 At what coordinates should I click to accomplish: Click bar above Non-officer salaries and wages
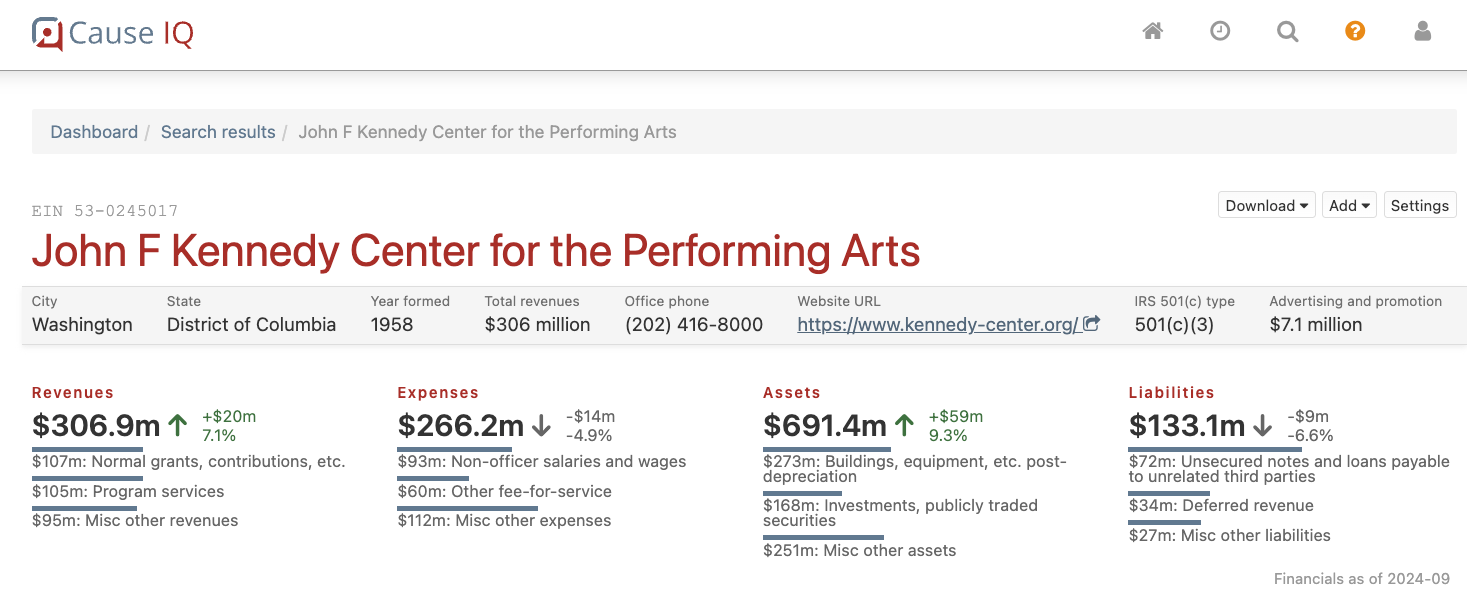(455, 450)
